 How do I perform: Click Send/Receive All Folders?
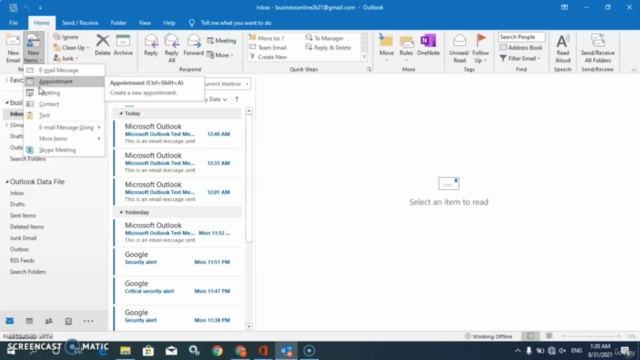pyautogui.click(x=598, y=48)
